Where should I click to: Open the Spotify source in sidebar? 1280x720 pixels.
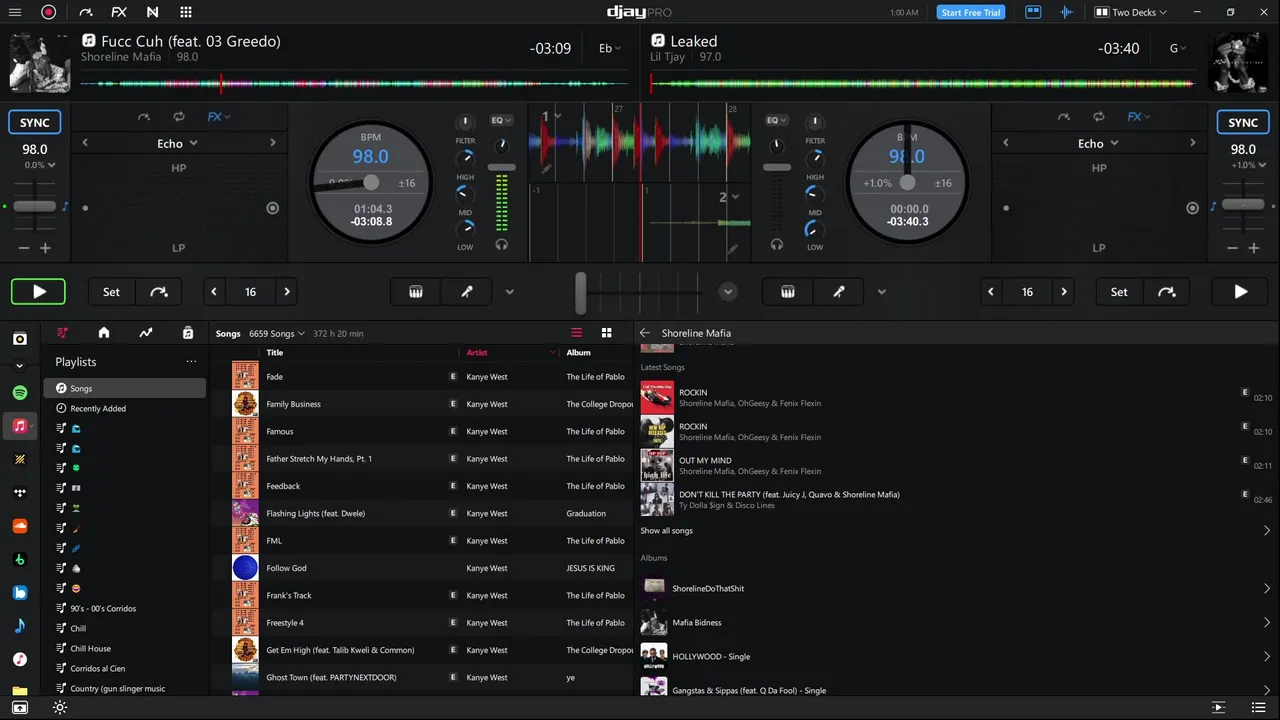point(20,392)
